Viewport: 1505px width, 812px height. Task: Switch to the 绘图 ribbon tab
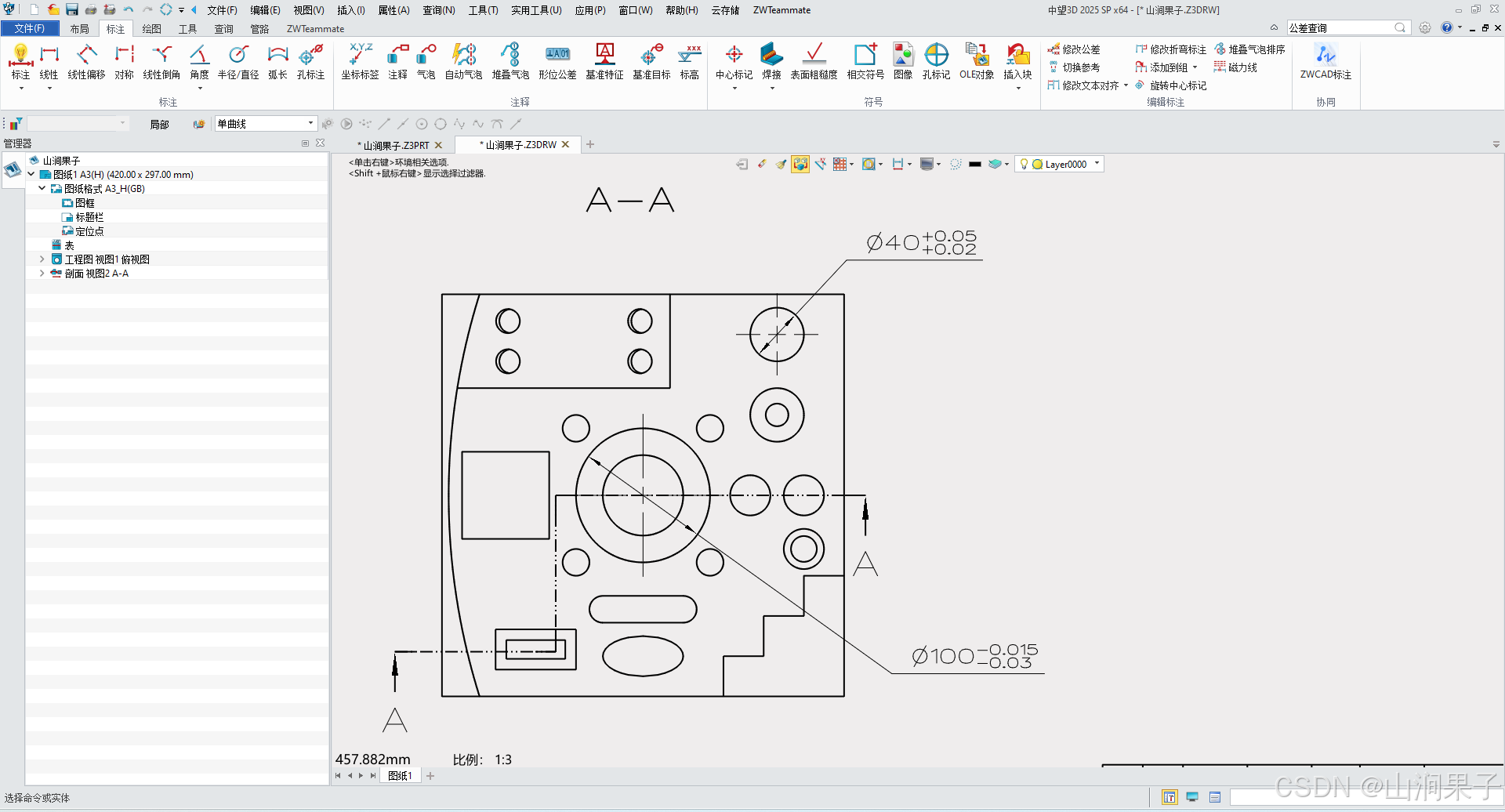click(151, 29)
